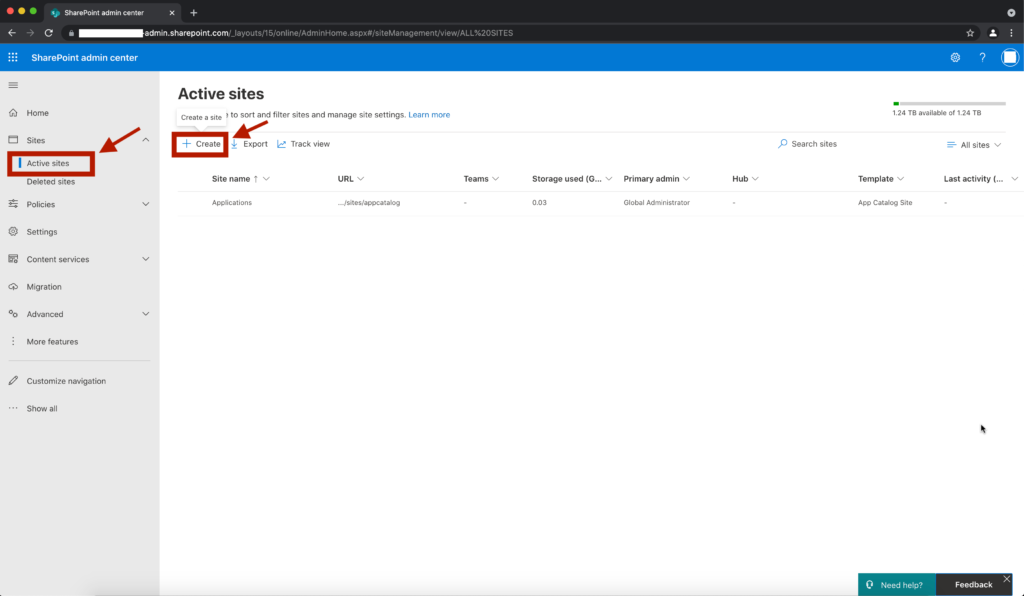1024x596 pixels.
Task: Click the Global Administrator cell
Action: tap(656, 203)
